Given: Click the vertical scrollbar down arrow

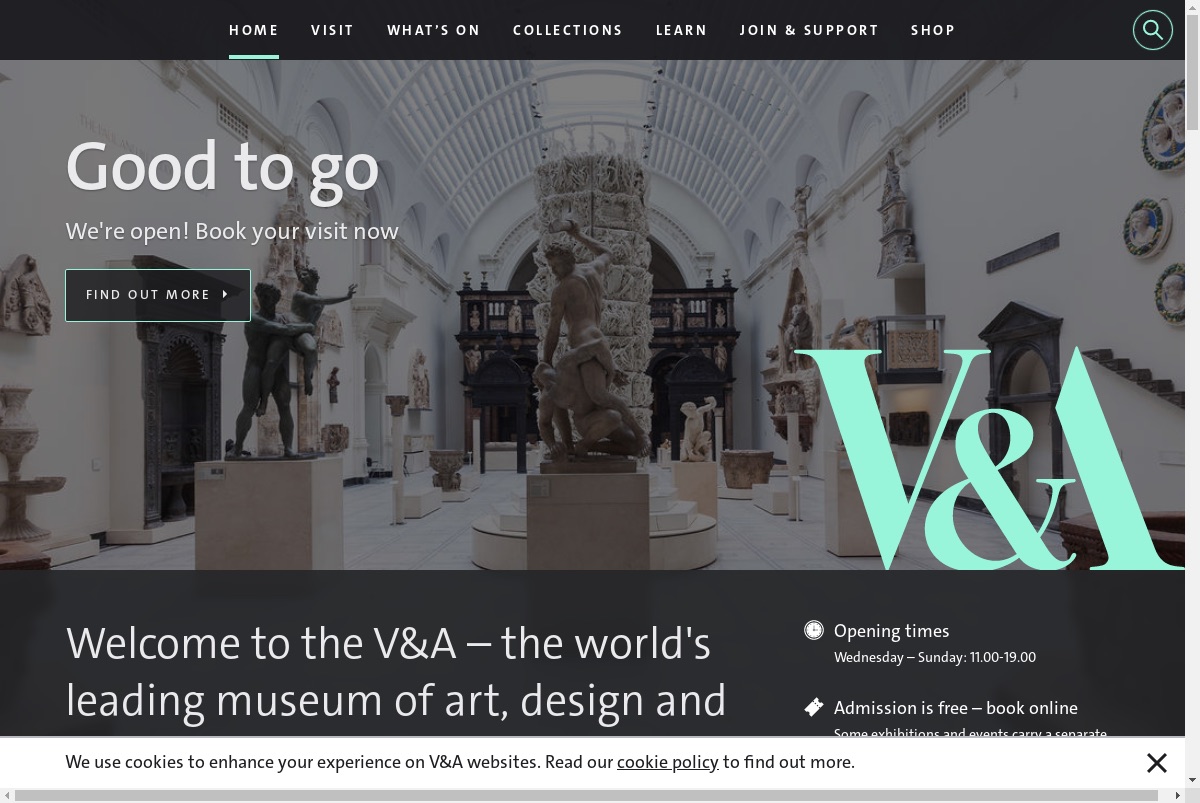Looking at the screenshot, I should point(1192,779).
